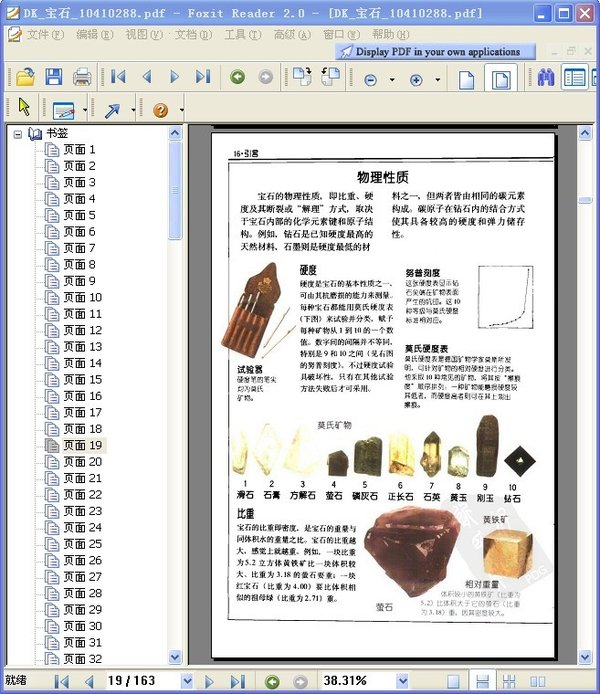The image size is (600, 694).
Task: Click the binoculars search icon
Action: tap(545, 78)
